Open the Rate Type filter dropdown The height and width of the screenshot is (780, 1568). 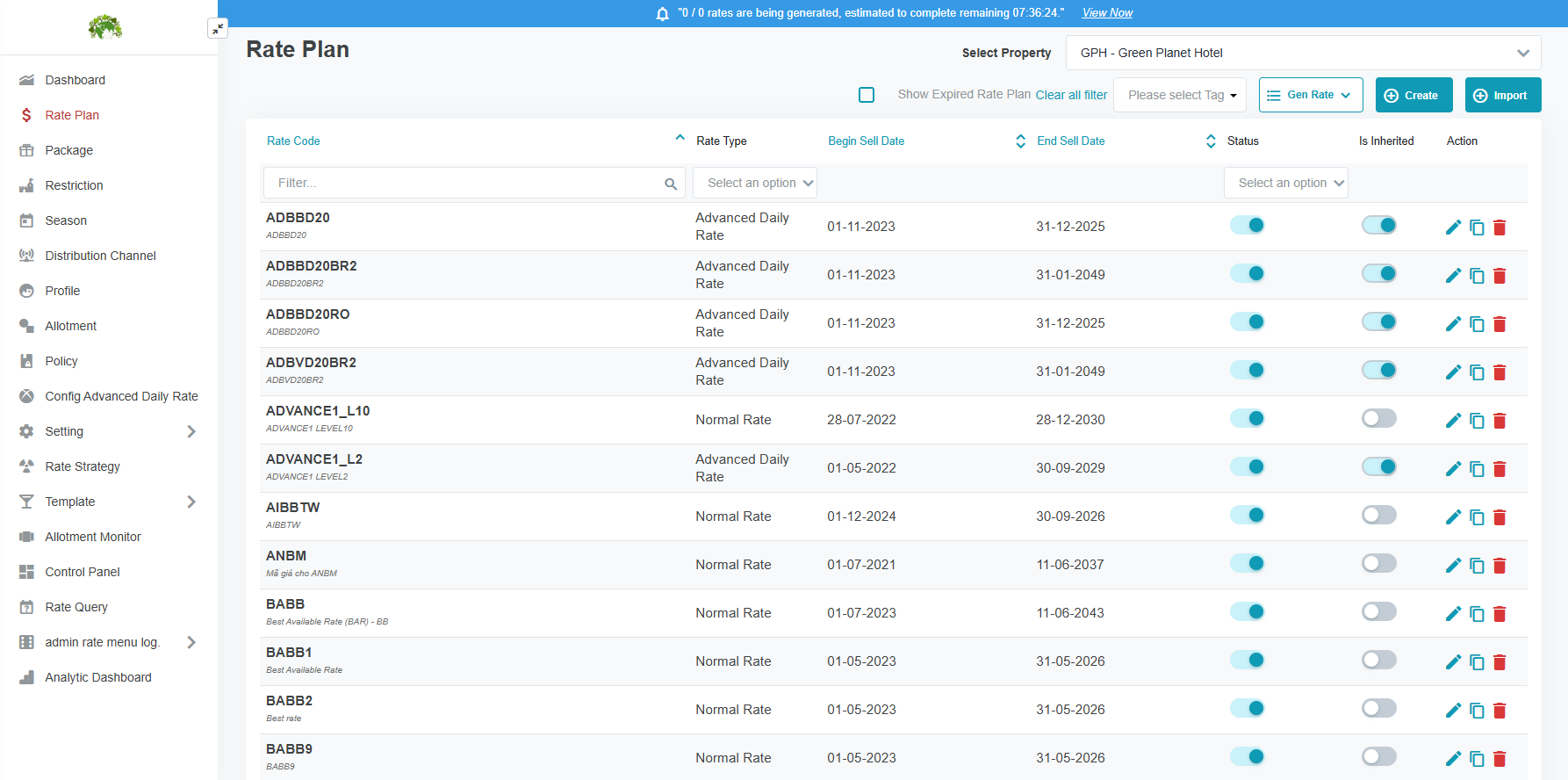pos(755,183)
